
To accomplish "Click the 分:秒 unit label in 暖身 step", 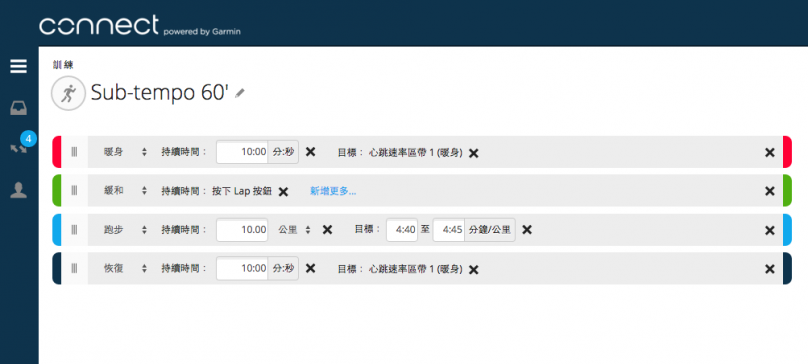I will tap(283, 152).
